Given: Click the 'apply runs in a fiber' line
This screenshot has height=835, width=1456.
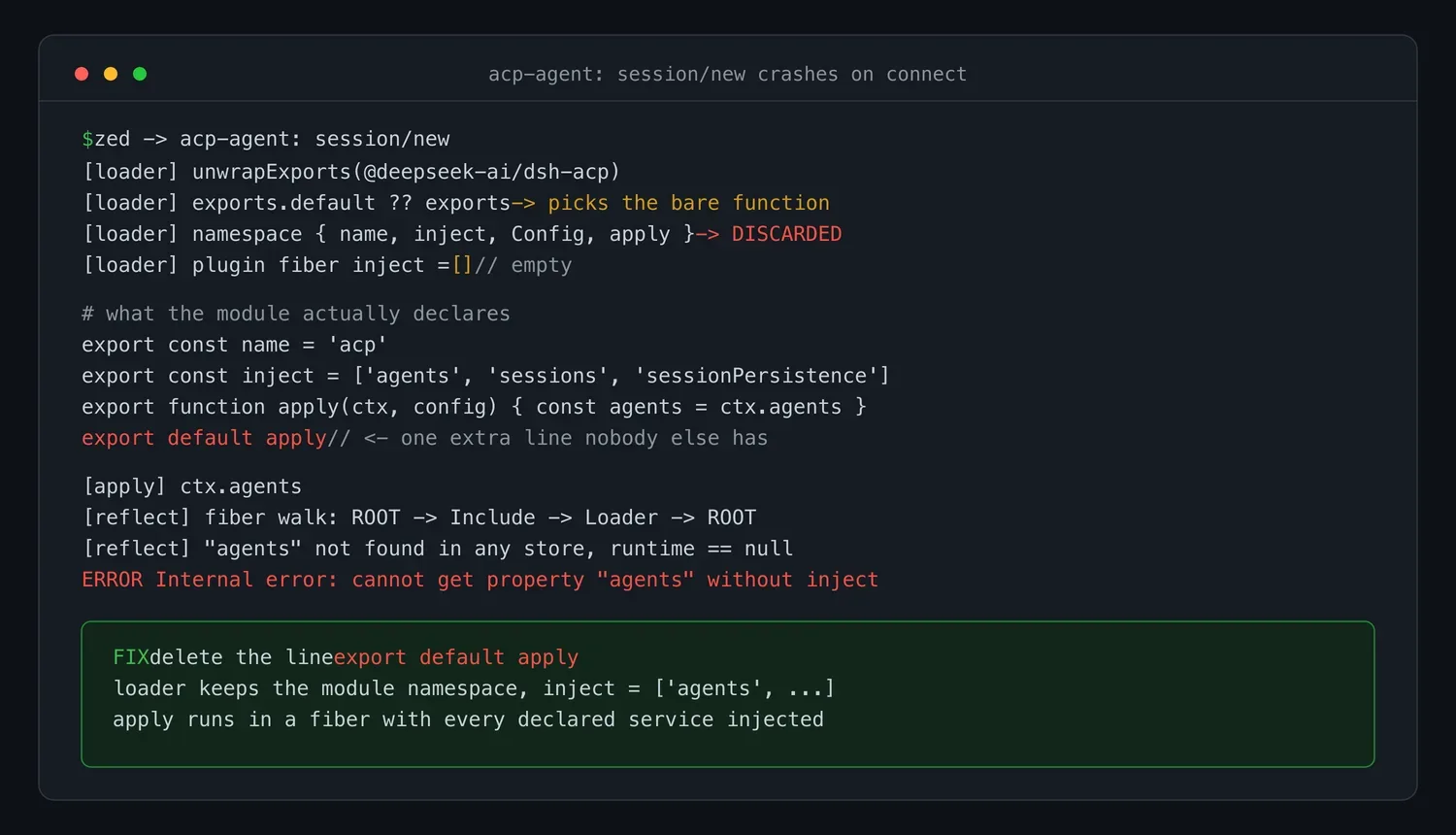Looking at the screenshot, I should [x=468, y=719].
